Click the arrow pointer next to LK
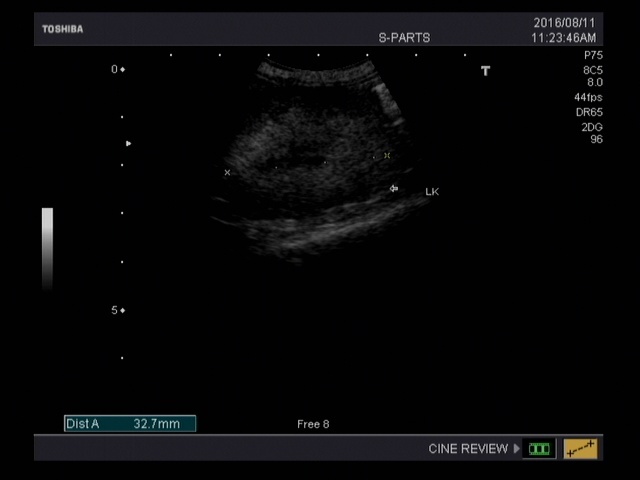The width and height of the screenshot is (640, 480). pos(394,188)
